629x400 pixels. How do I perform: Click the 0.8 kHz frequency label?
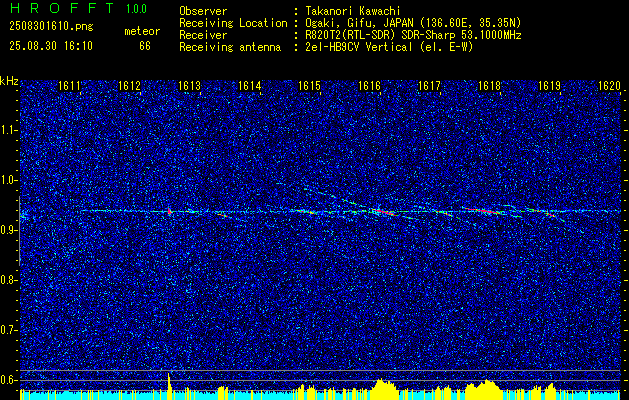coord(8,280)
